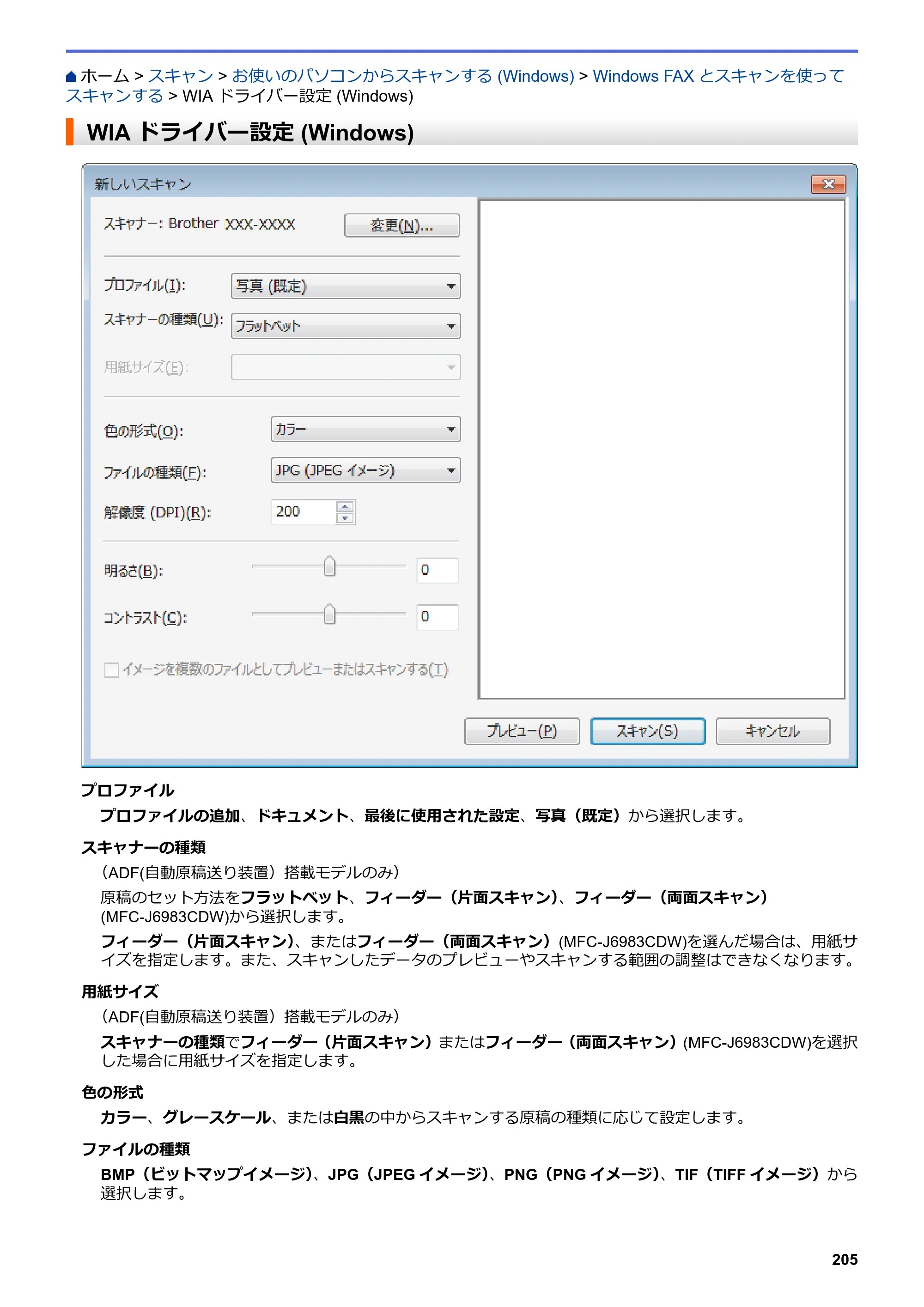Click the ファイルの種類 section heading
The image size is (924, 1307).
(x=135, y=1149)
